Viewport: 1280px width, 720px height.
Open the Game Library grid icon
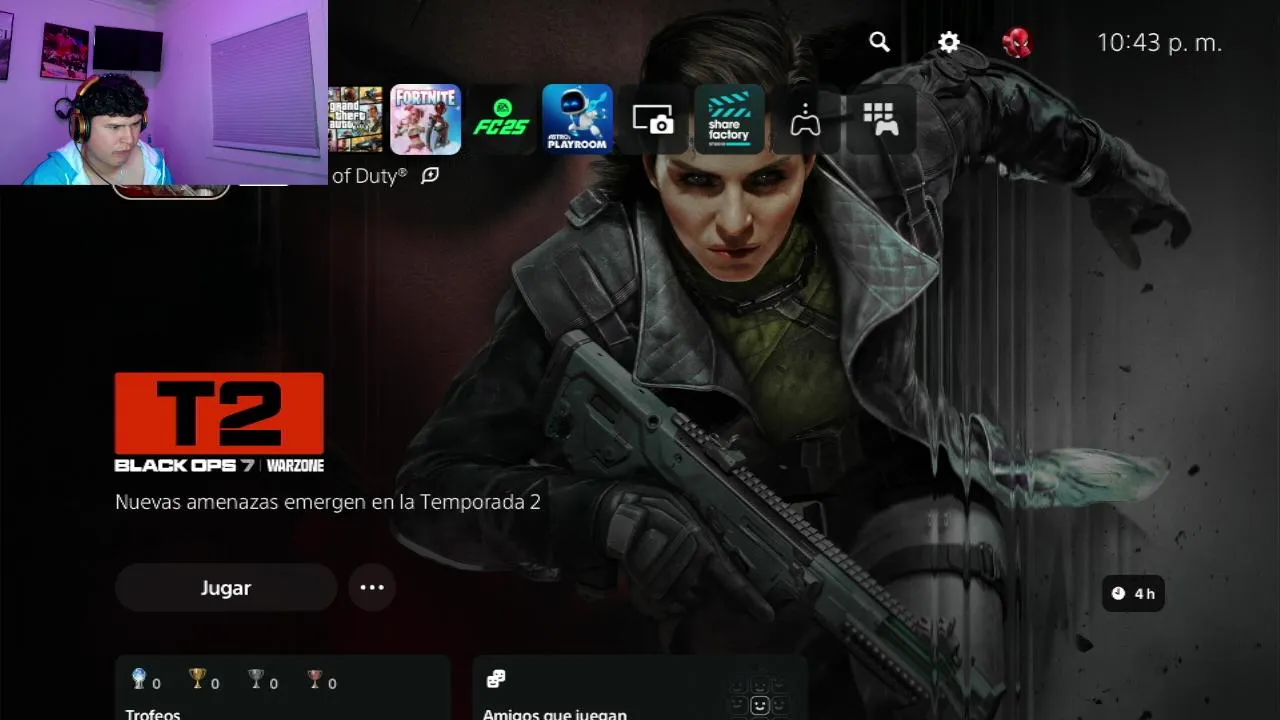[x=881, y=119]
